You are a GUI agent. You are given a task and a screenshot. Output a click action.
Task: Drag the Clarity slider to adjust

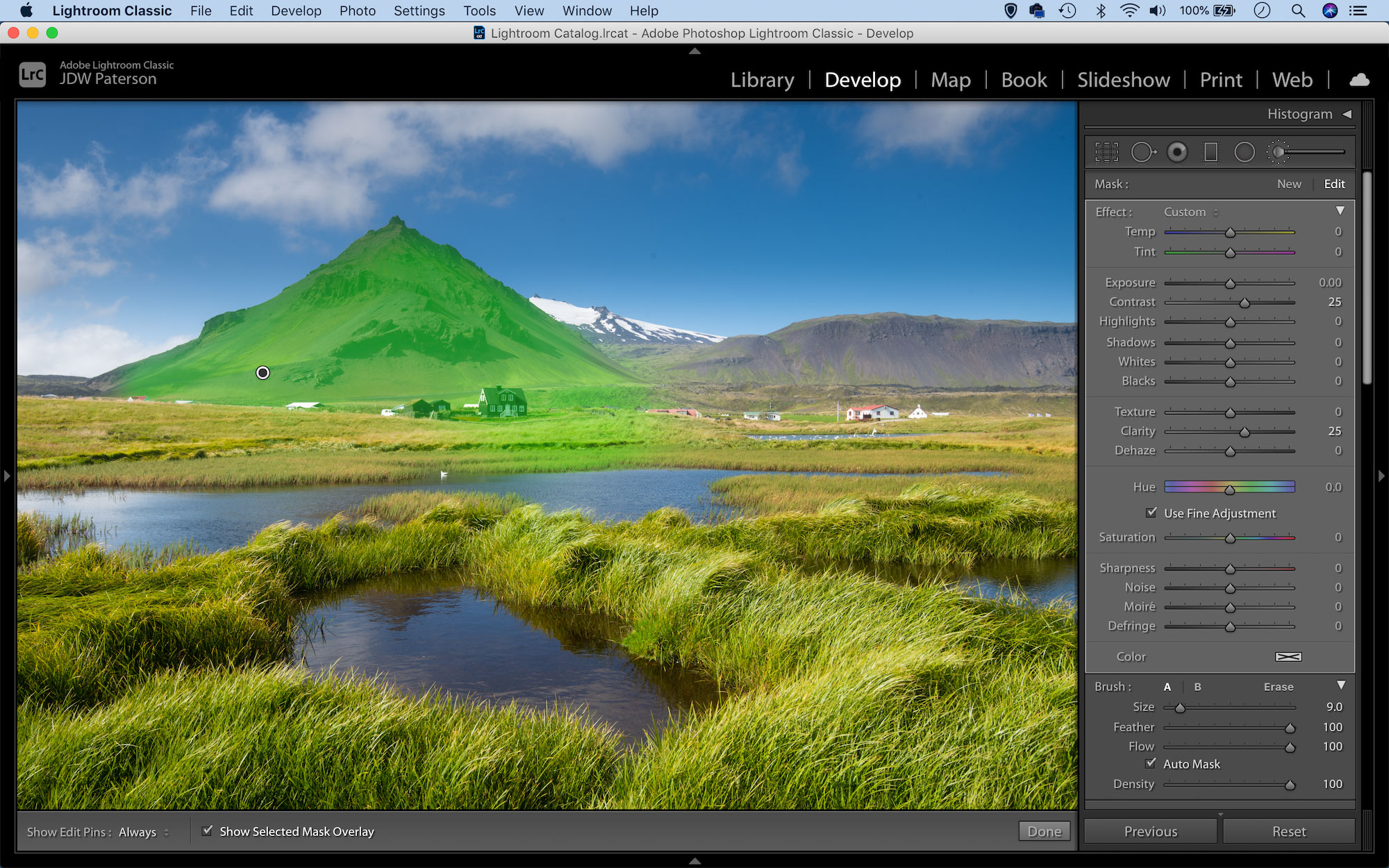click(x=1246, y=431)
